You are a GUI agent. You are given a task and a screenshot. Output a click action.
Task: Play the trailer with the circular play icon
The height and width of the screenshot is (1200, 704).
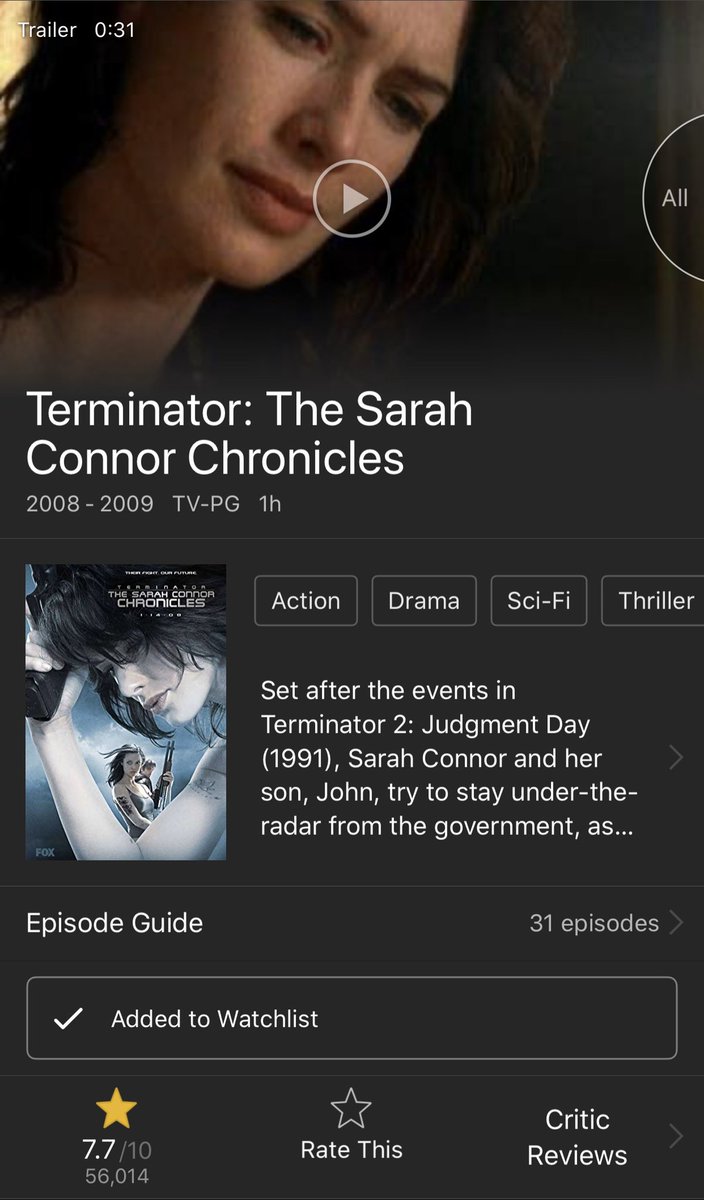coord(351,199)
